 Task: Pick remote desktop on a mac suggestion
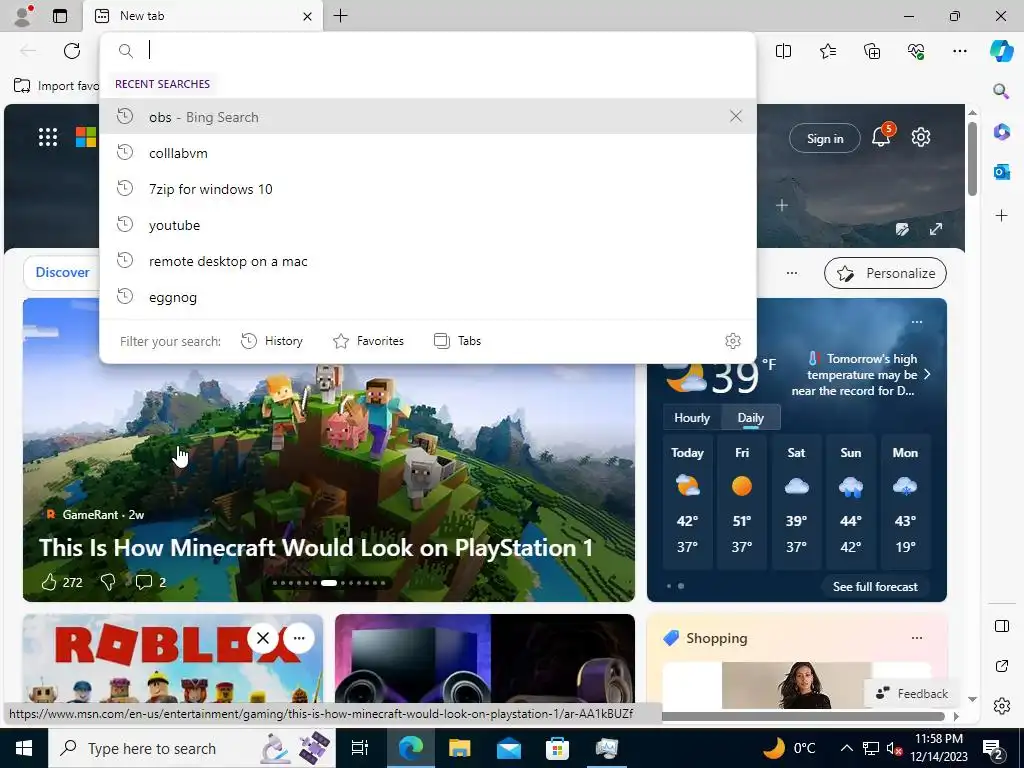(428, 261)
